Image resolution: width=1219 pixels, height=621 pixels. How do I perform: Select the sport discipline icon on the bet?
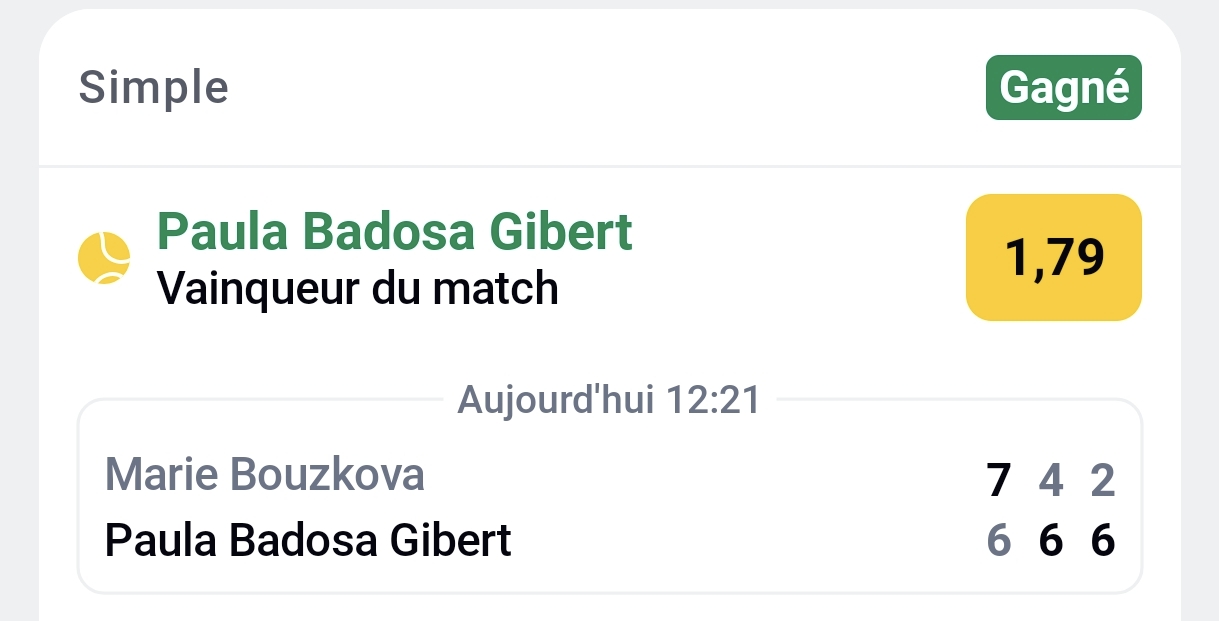104,258
